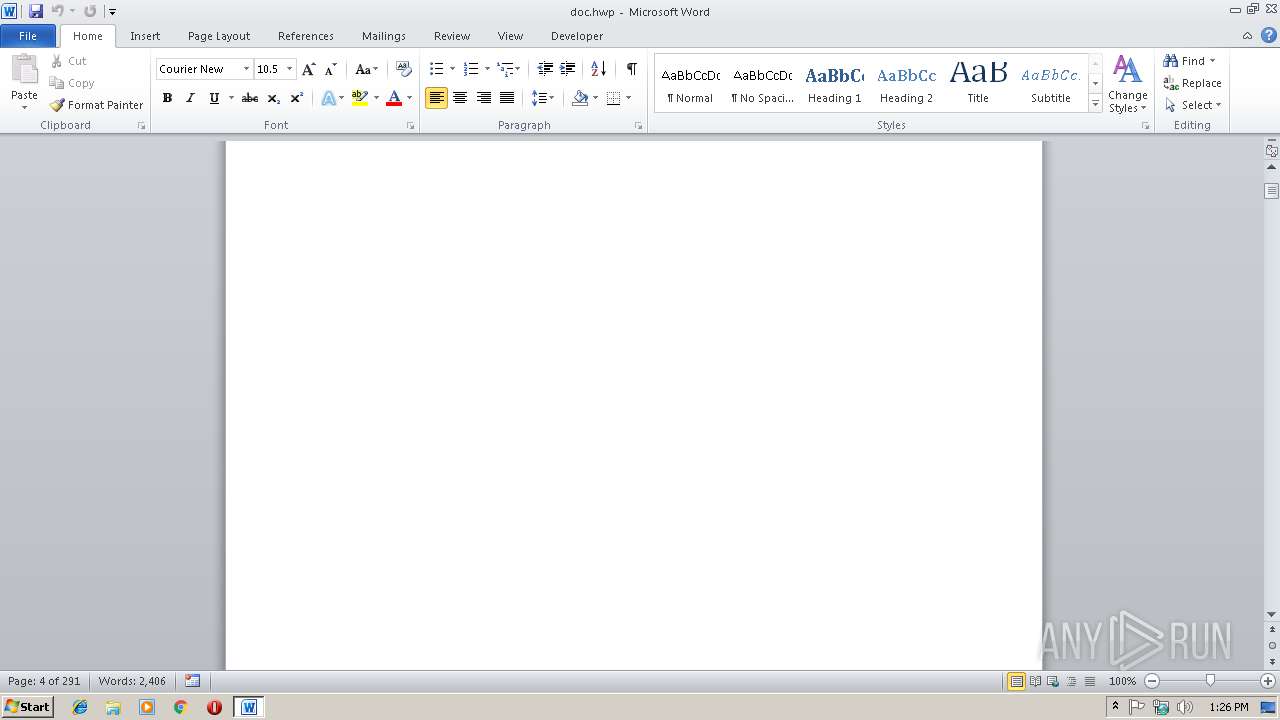Switch to the Insert tab
Screen dimensions: 1280x720
pyautogui.click(x=145, y=36)
